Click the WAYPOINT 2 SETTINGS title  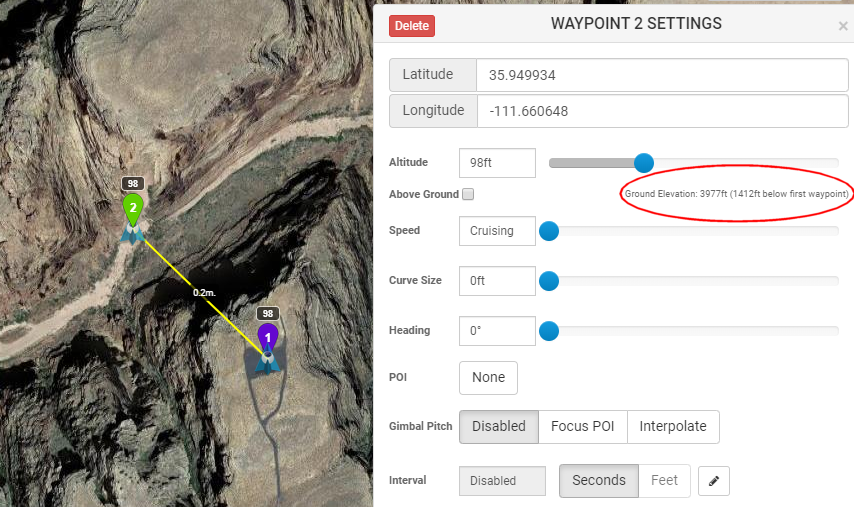click(636, 23)
